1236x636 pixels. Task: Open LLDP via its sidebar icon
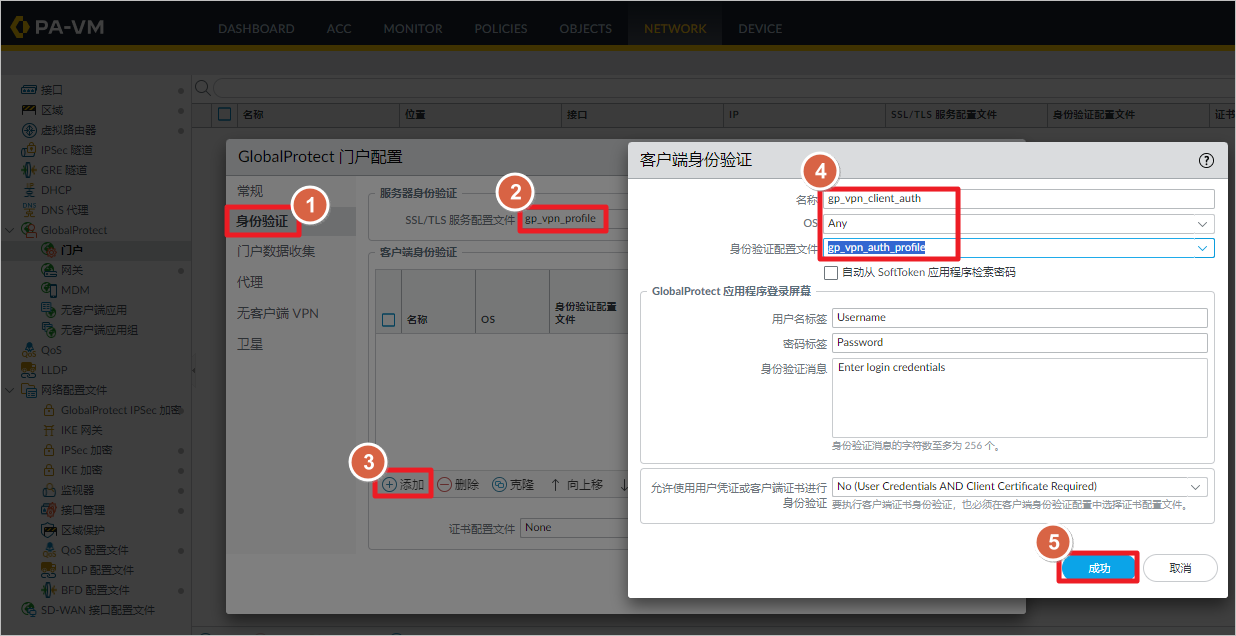29,370
